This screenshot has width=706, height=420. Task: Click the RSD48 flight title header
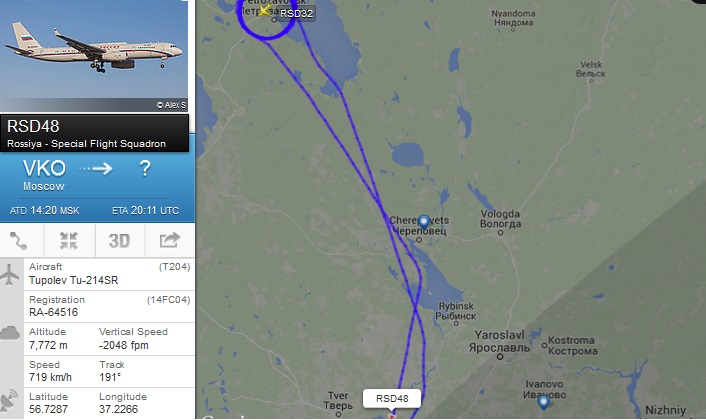pyautogui.click(x=33, y=126)
